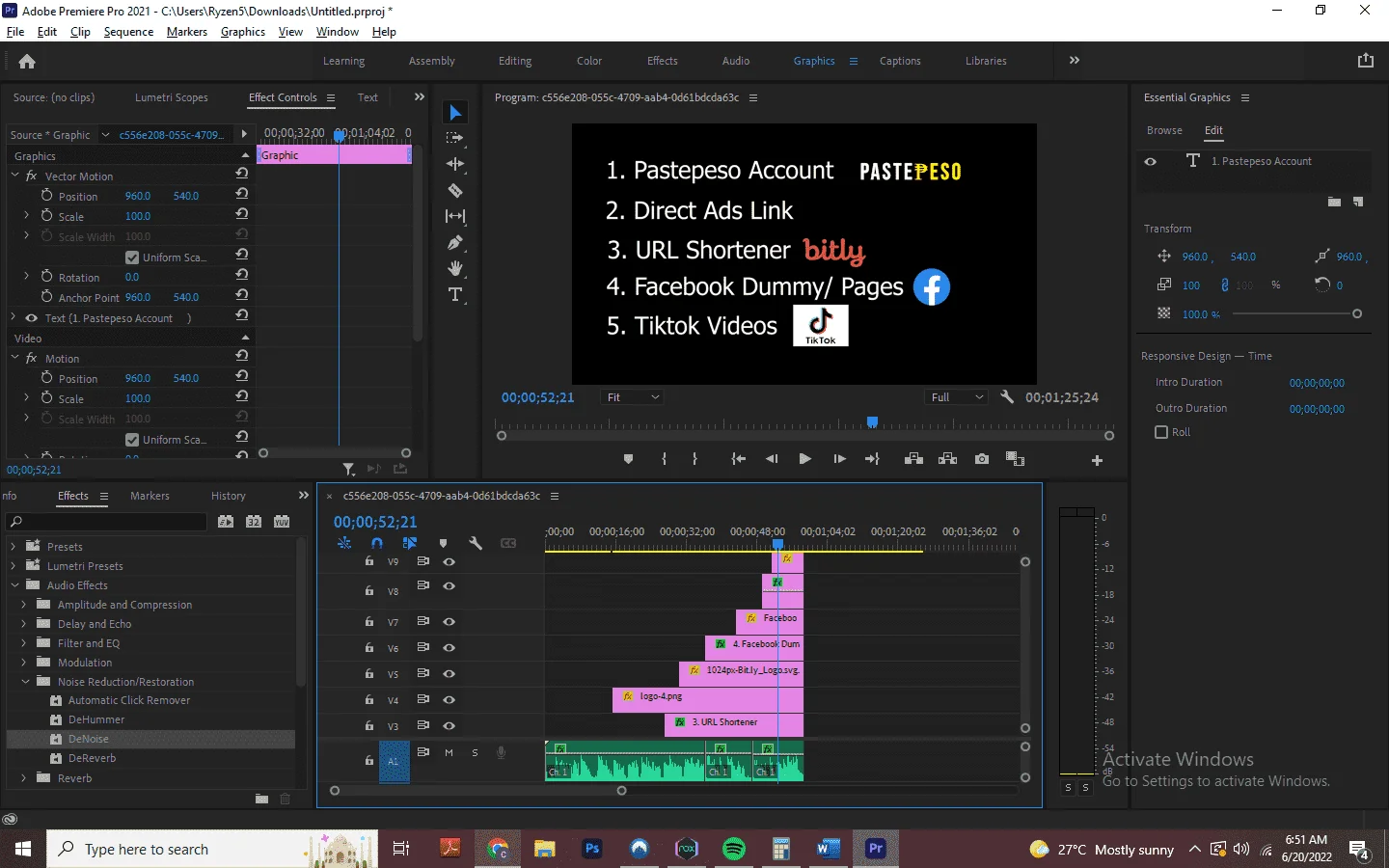
Task: Select the Razor tool
Action: click(455, 190)
